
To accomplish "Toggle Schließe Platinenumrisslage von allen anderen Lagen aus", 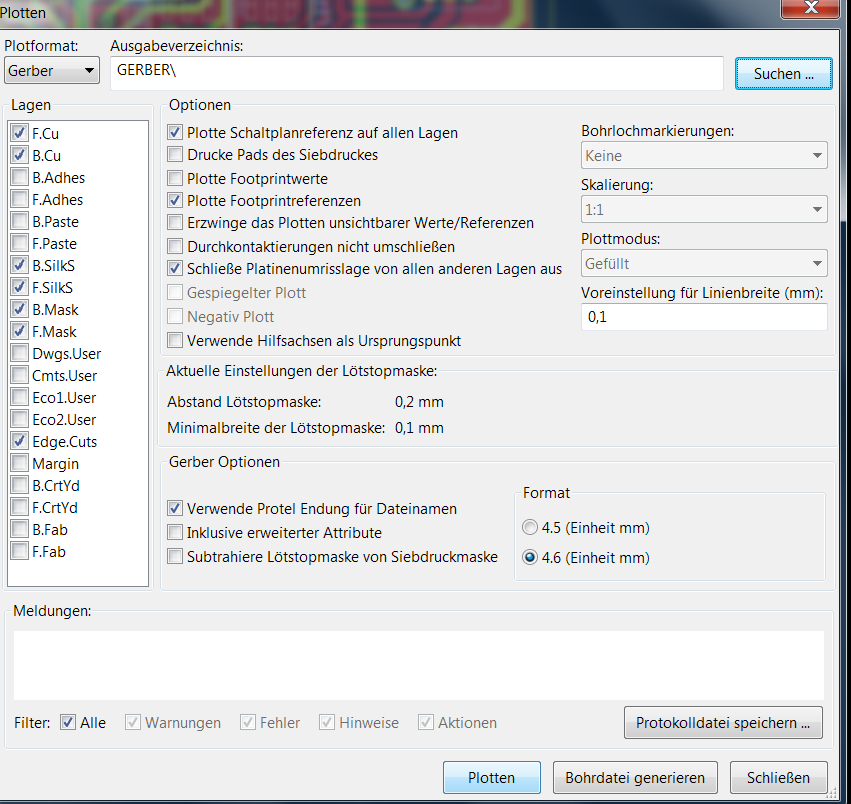I will [x=175, y=268].
